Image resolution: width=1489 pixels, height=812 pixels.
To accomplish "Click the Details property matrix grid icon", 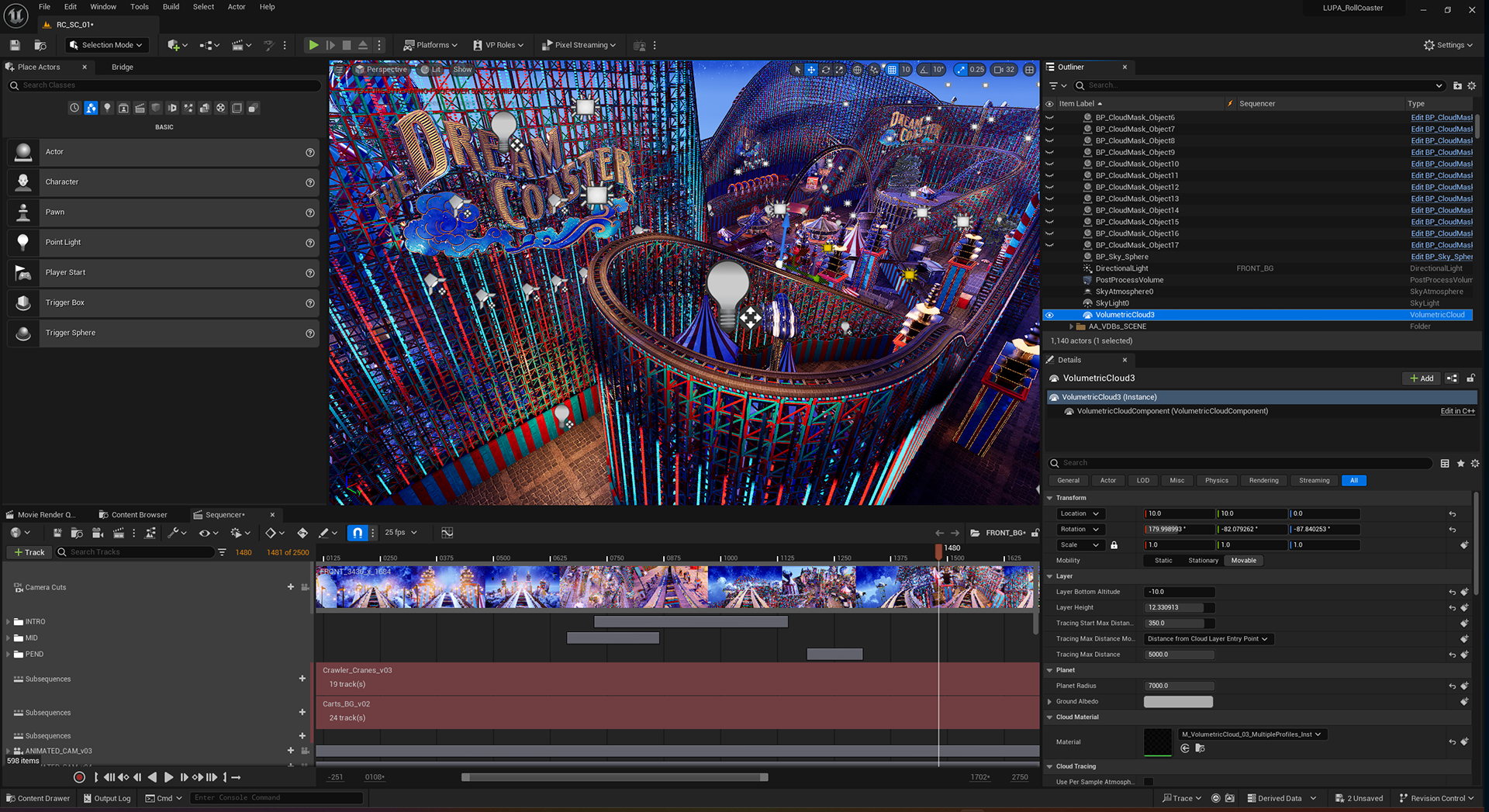I will pyautogui.click(x=1445, y=463).
